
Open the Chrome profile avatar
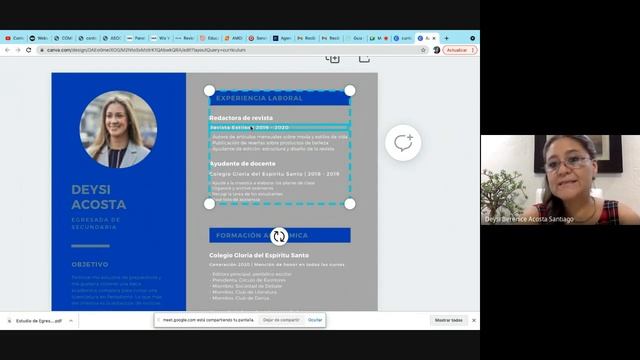click(437, 50)
